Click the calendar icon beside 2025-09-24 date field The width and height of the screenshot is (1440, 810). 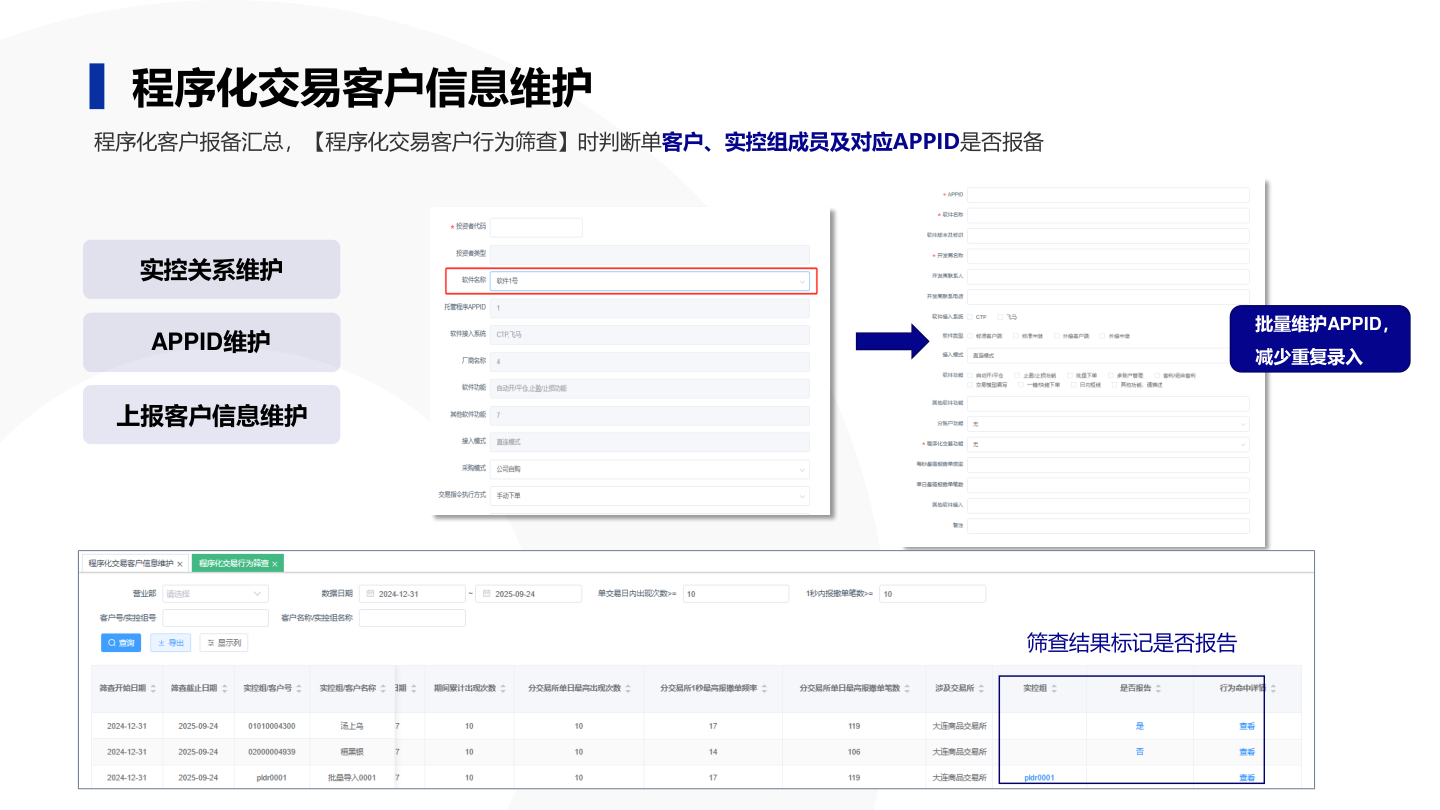(x=487, y=594)
